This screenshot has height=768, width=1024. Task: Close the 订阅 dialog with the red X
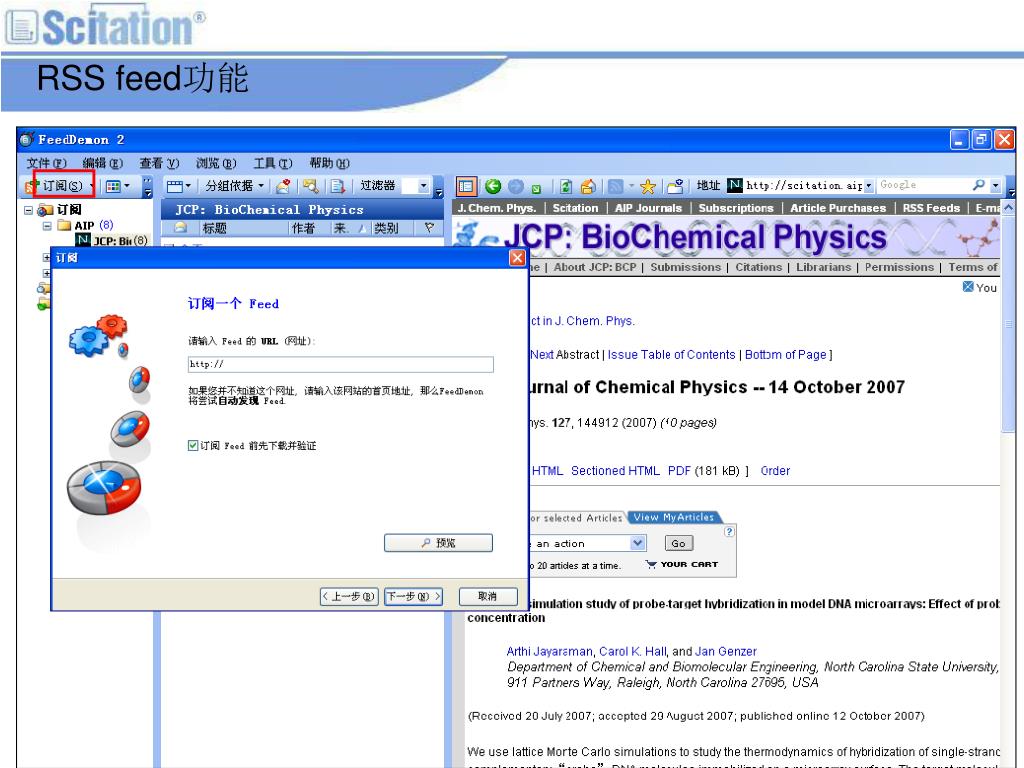click(x=517, y=257)
